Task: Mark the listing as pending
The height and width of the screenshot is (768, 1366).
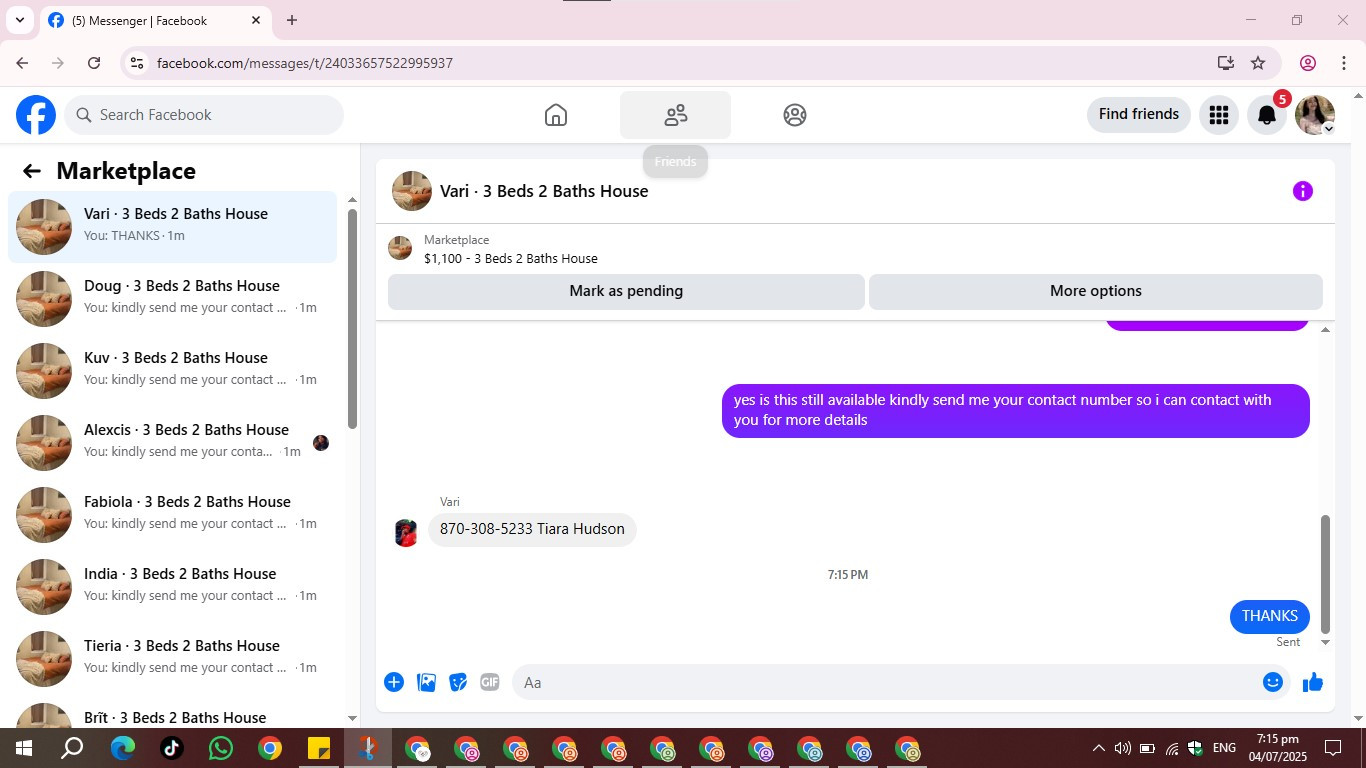Action: (x=626, y=291)
